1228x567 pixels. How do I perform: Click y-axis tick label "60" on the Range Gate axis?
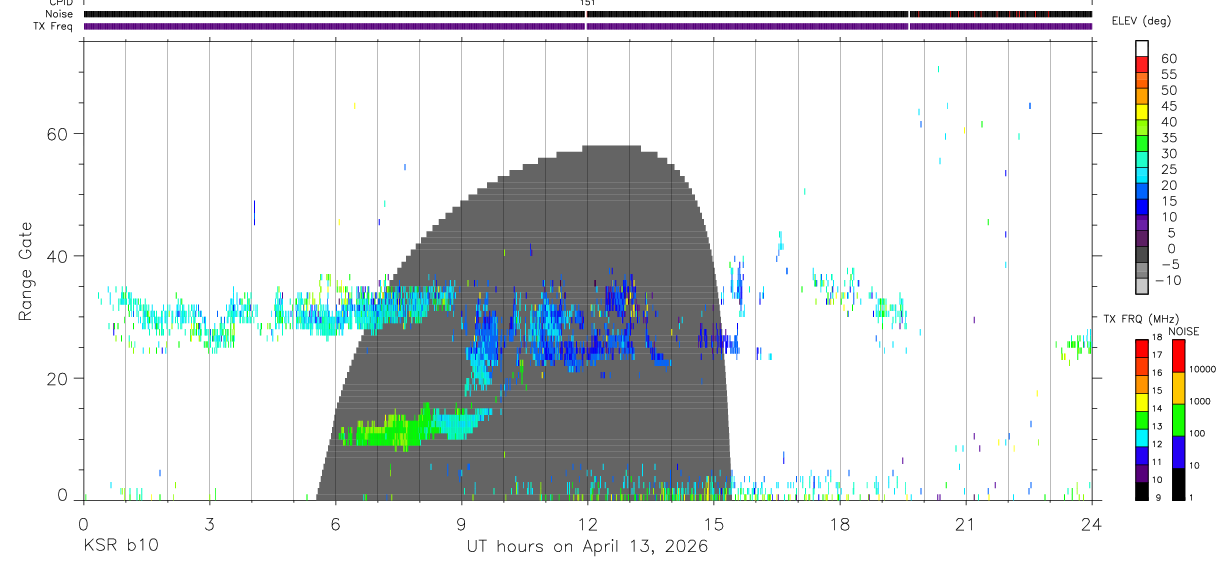coord(56,134)
